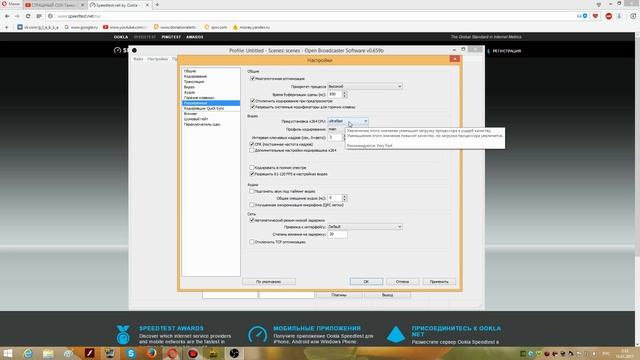Open Firefox from the taskbar
Image resolution: width=640 pixels, height=360 pixels.
(151, 353)
